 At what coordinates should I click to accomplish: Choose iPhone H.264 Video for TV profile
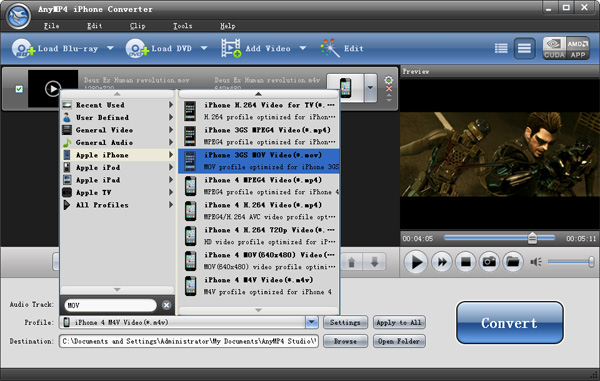[259, 111]
